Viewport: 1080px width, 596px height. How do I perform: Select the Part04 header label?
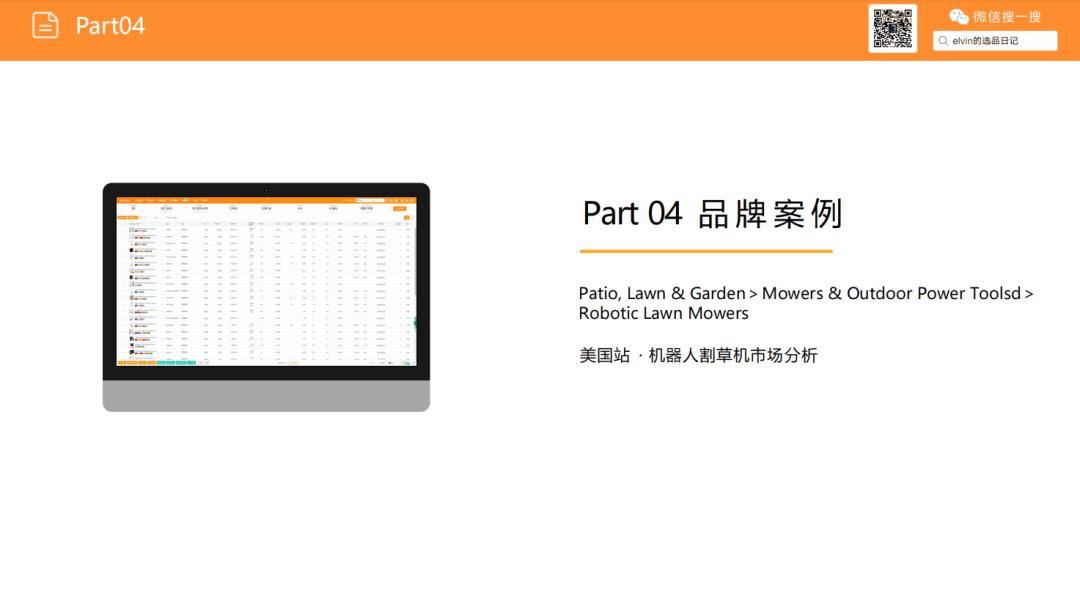[110, 26]
